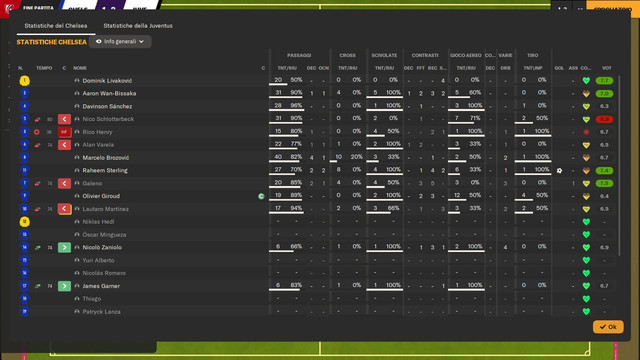Click substituted-off arrow for Lautaro Martinez
Viewport: 640px width, 360px height.
point(64,209)
